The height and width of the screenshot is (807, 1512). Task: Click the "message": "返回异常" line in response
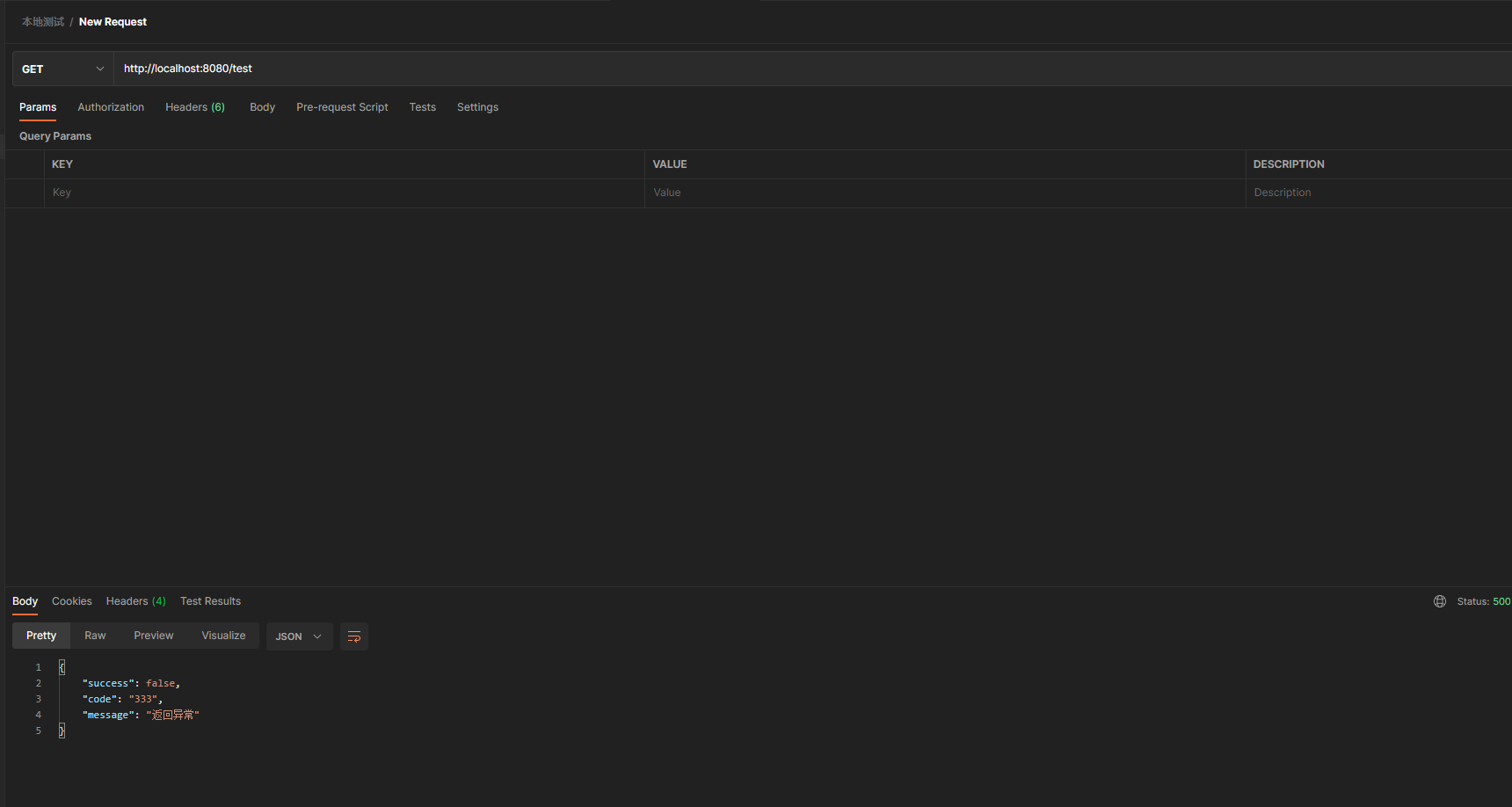coord(141,715)
